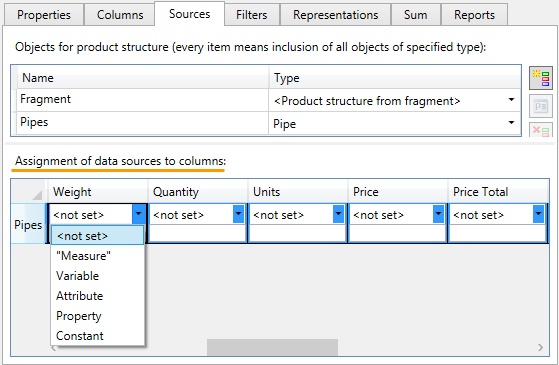Click the empty value field under Units
Screen dimensions: 559x365
click(298, 234)
